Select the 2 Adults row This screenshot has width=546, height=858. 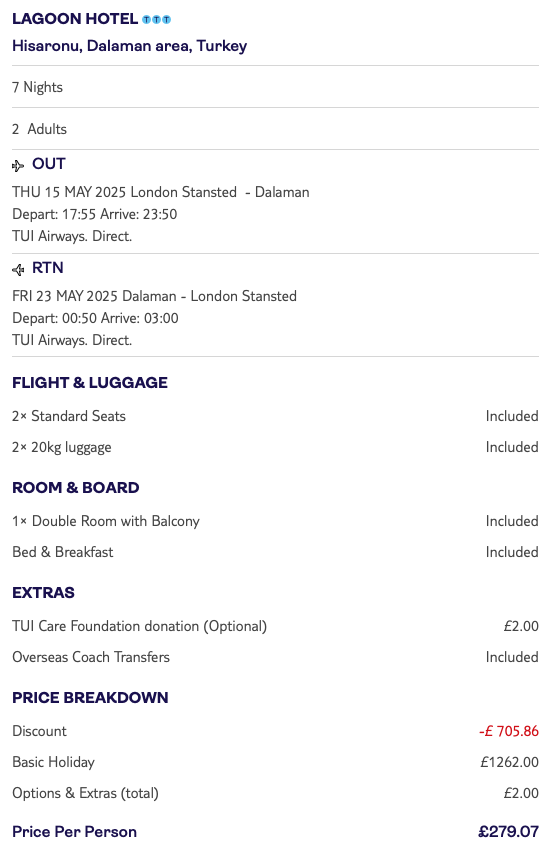click(x=275, y=129)
